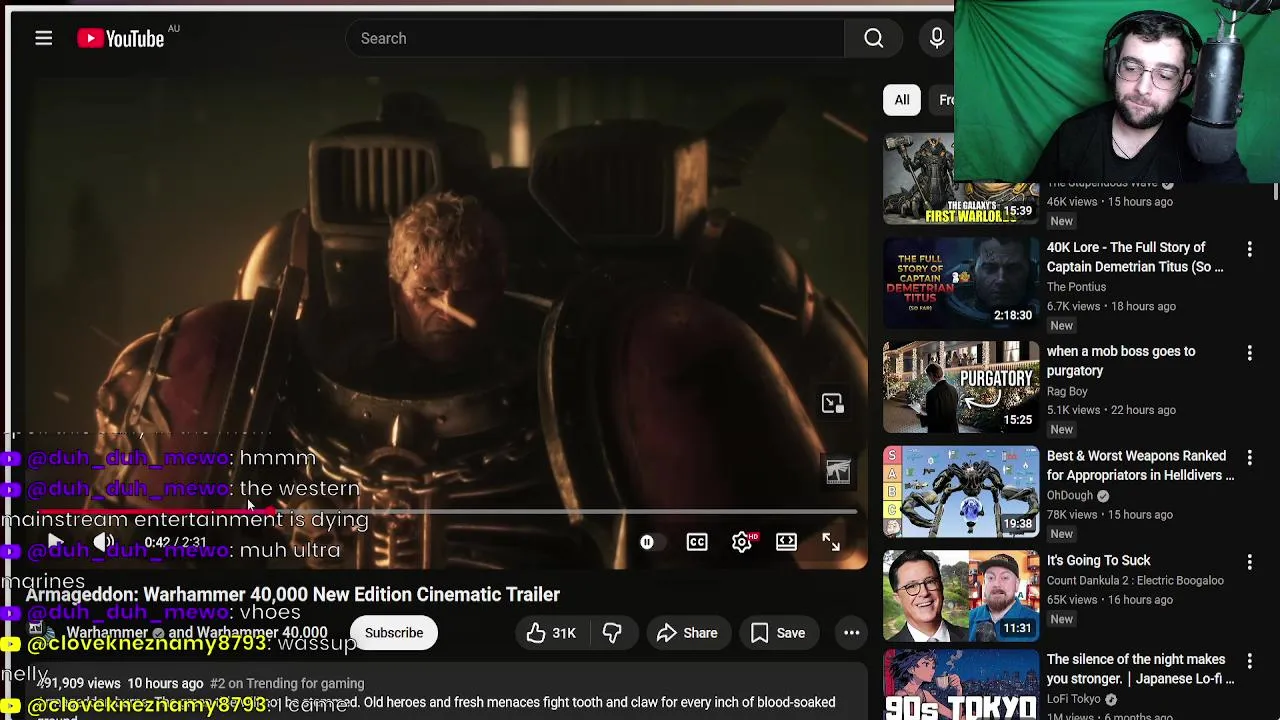The width and height of the screenshot is (1280, 720).
Task: Seek using the red video progress bar
Action: pos(446,512)
